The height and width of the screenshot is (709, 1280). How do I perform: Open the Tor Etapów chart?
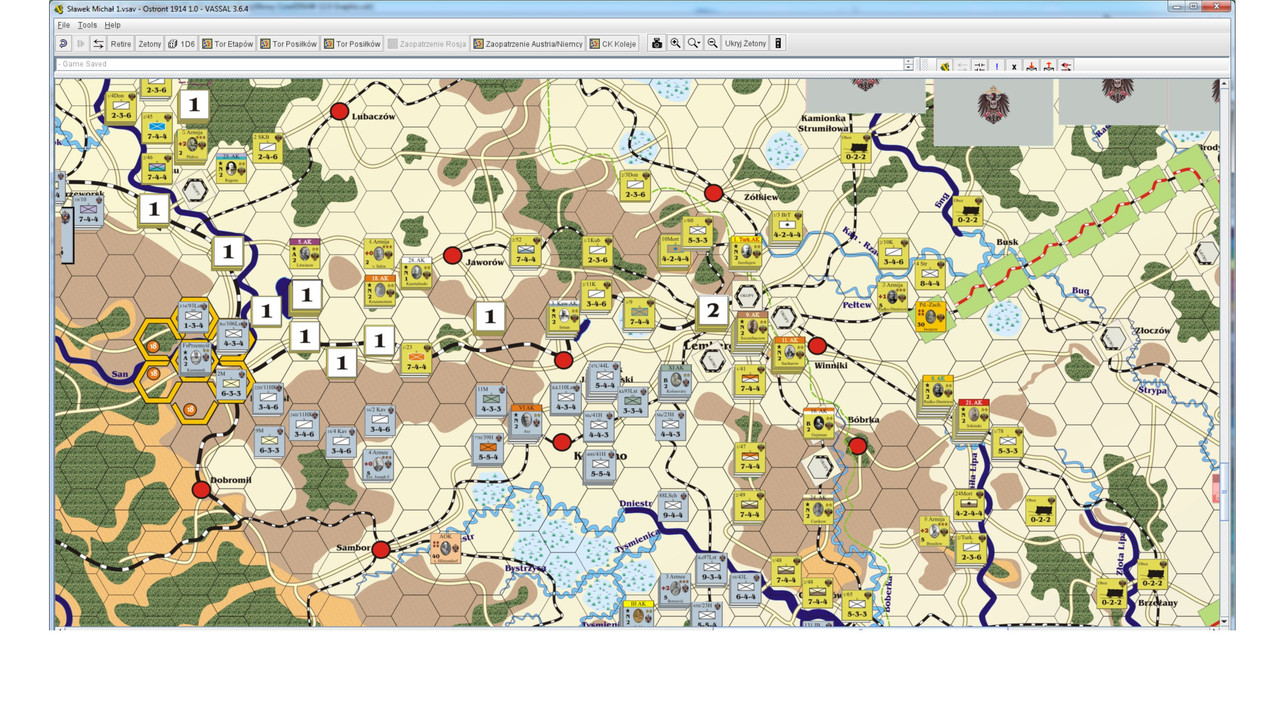227,44
